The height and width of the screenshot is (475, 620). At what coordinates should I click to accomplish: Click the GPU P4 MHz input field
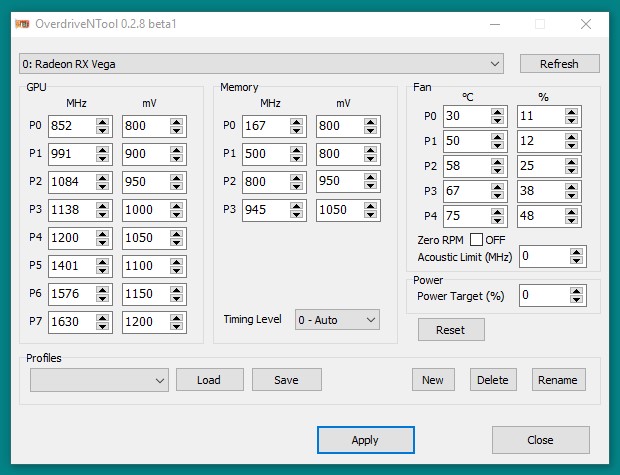pyautogui.click(x=72, y=239)
